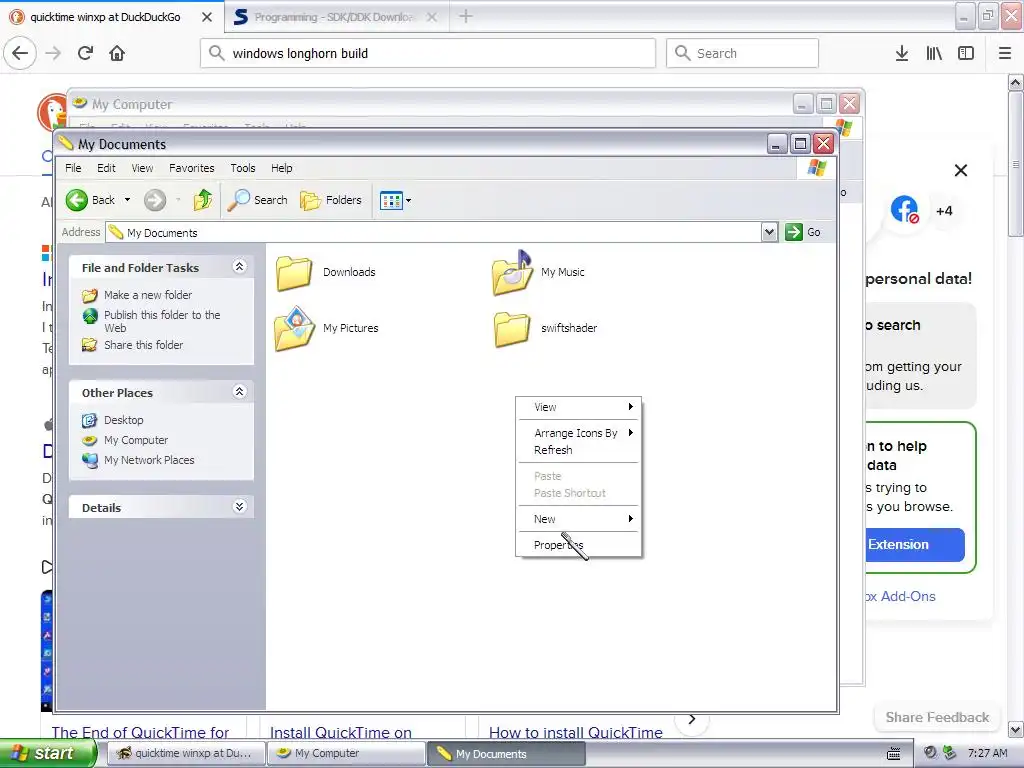This screenshot has width=1024, height=768.
Task: Click the browser page scrollbar down arrow
Action: (x=1016, y=729)
